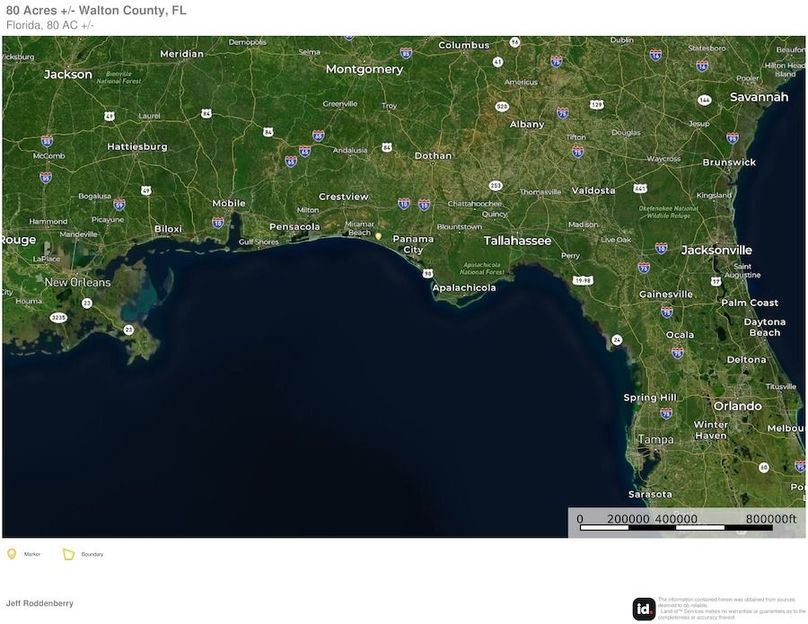Image resolution: width=808 pixels, height=624 pixels.
Task: Click the Montgomery city label
Action: click(x=364, y=70)
